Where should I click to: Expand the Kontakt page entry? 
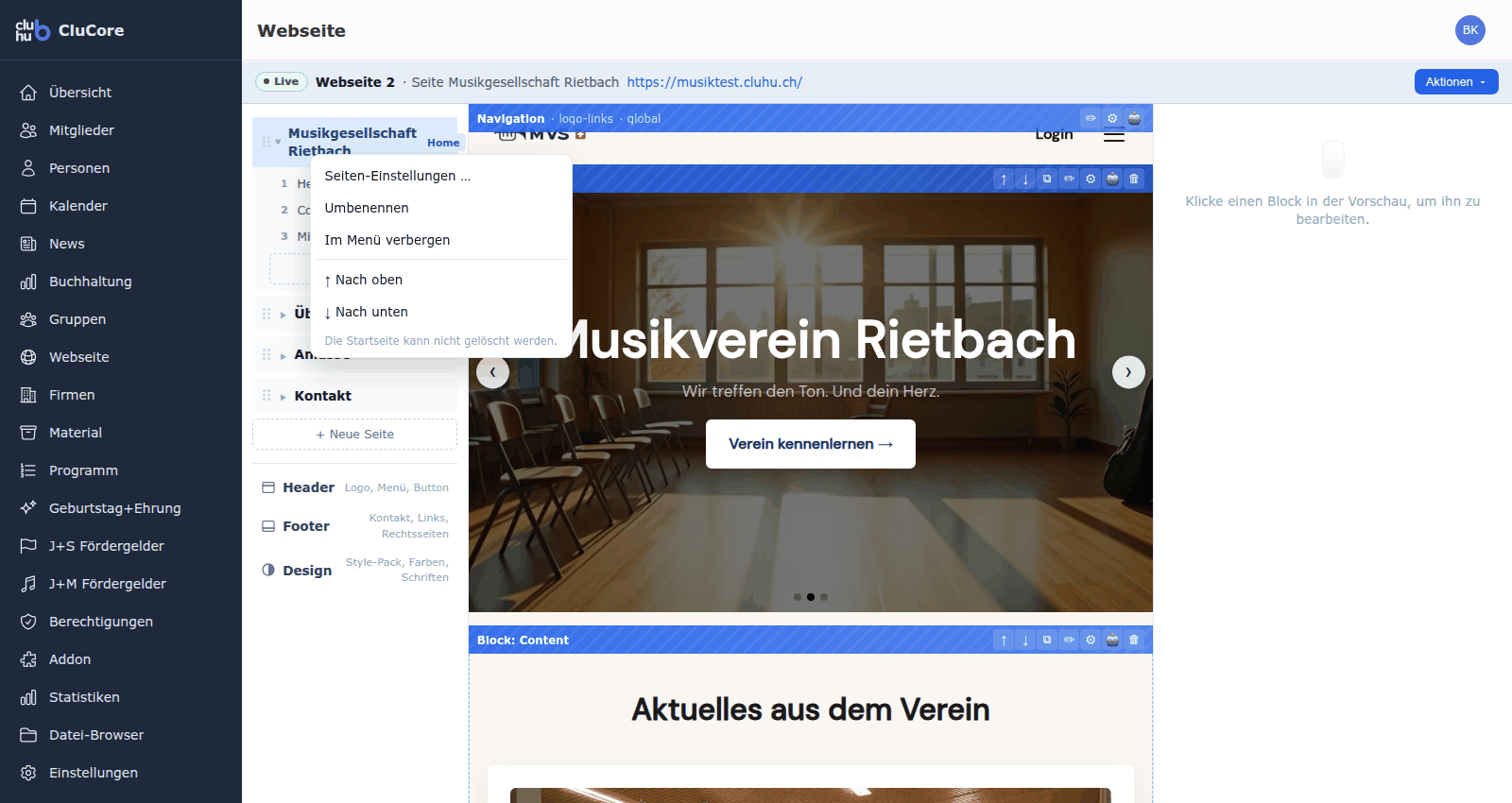coord(283,397)
